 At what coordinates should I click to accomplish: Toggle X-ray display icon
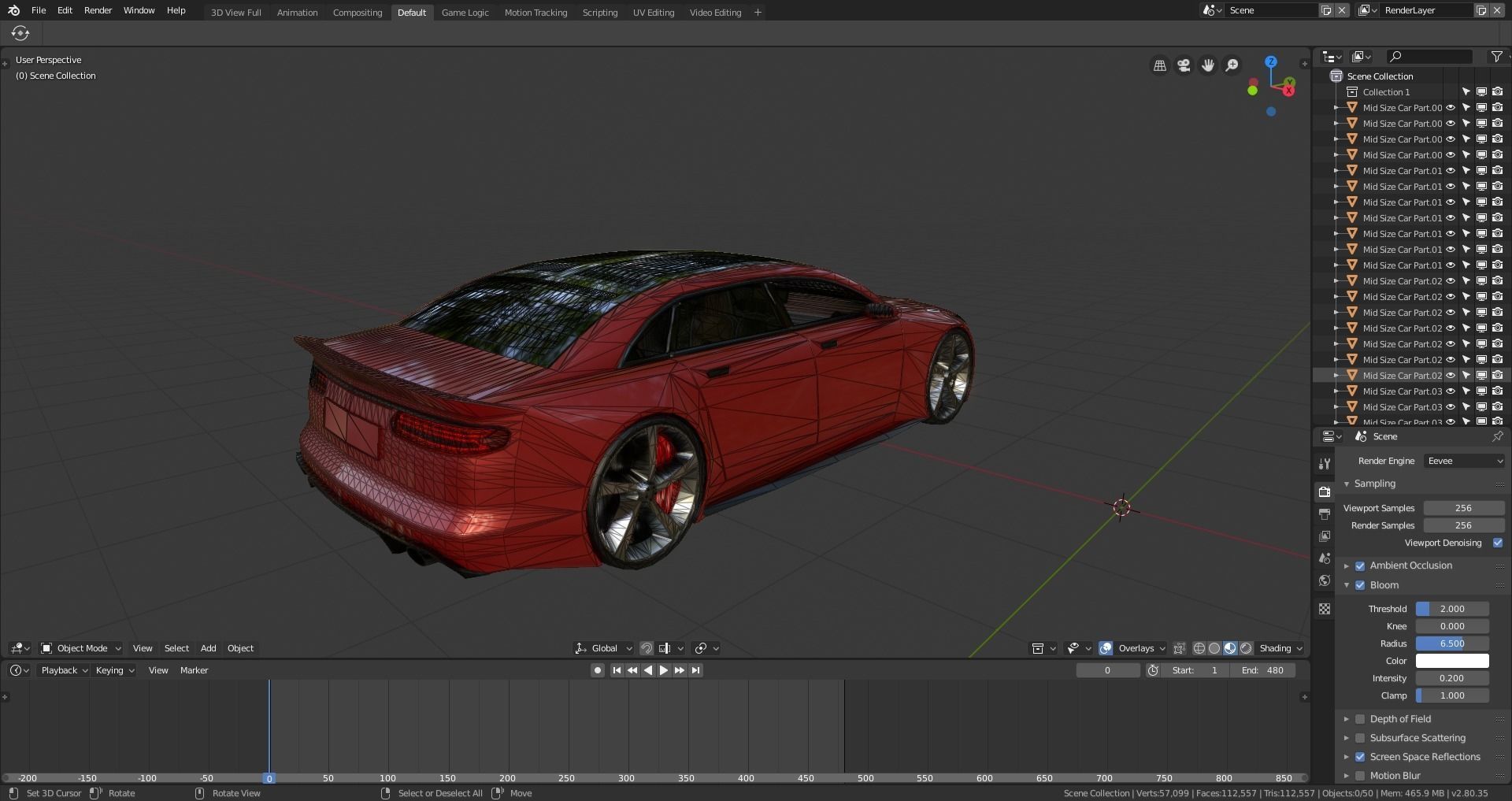[x=1179, y=648]
